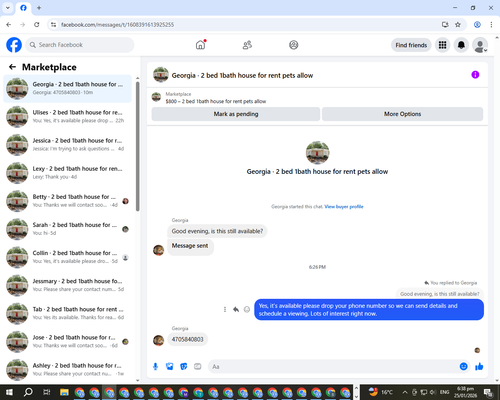Open File Explorer from the taskbar

[64, 392]
